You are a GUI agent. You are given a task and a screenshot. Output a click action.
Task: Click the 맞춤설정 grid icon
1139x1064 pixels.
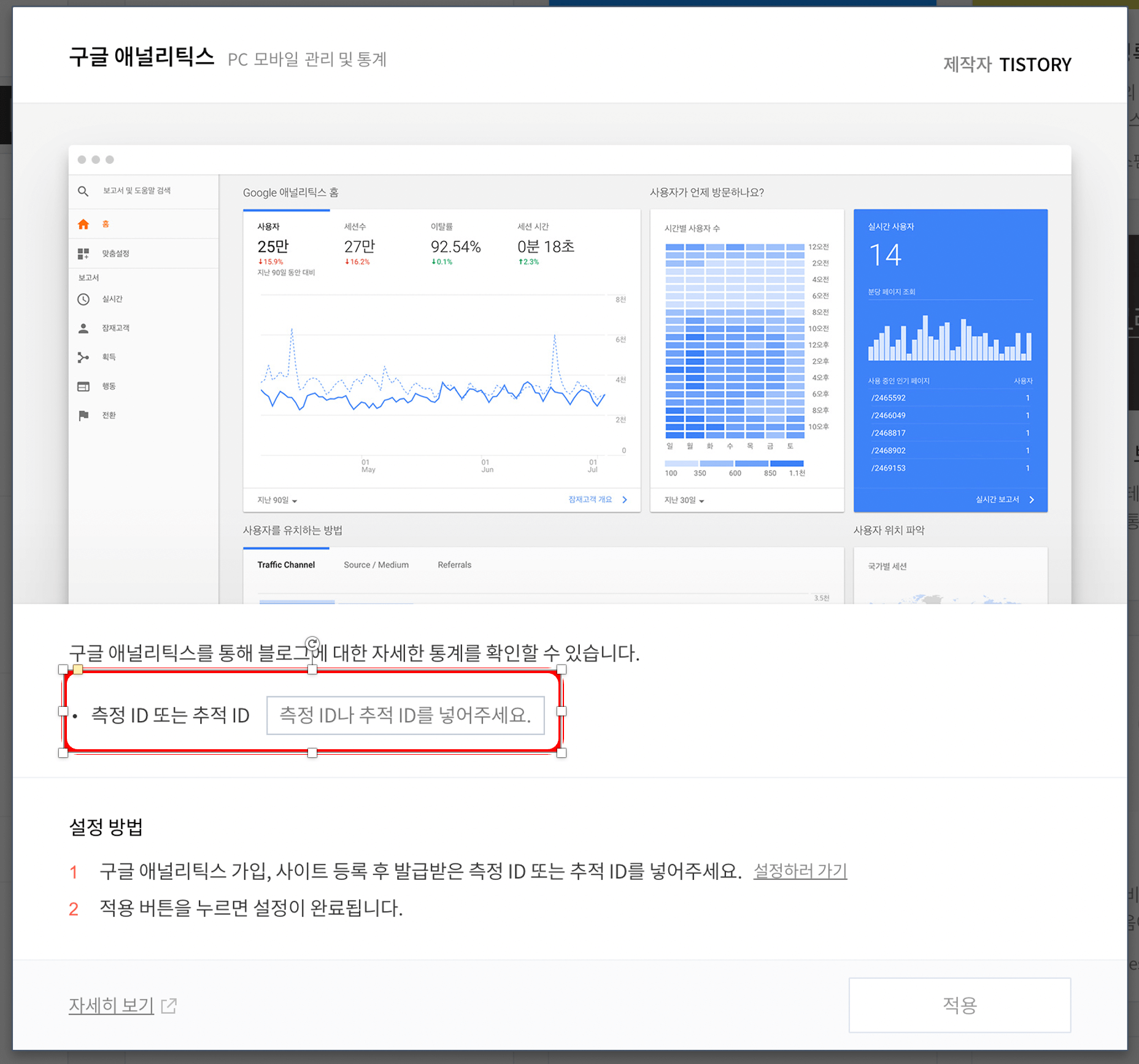[x=83, y=253]
